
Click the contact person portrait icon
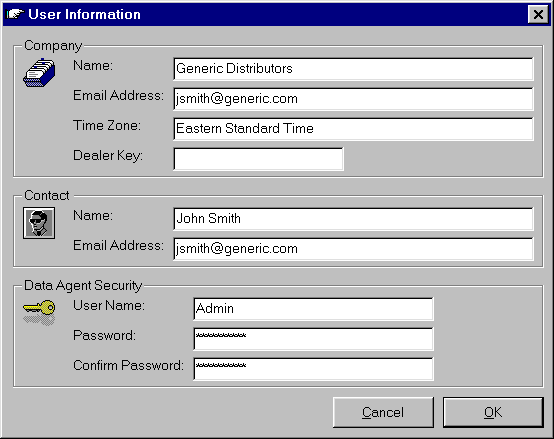(x=39, y=223)
